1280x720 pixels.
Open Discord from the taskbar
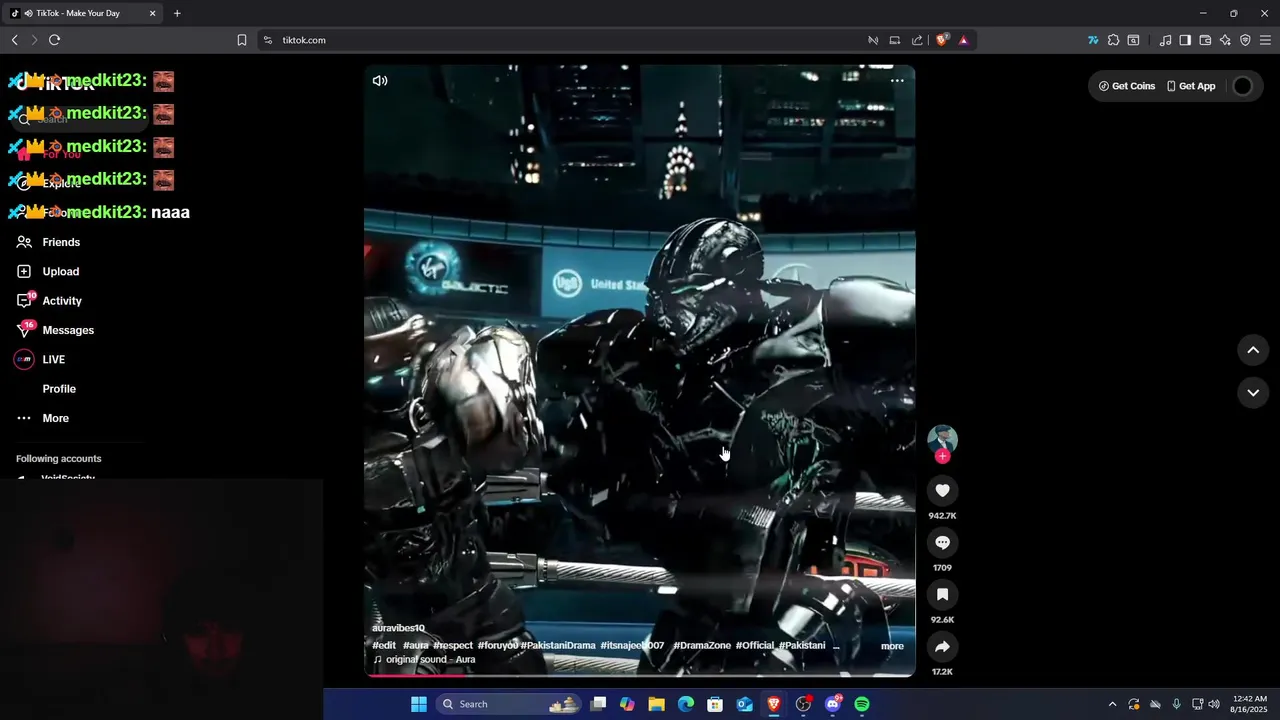832,704
